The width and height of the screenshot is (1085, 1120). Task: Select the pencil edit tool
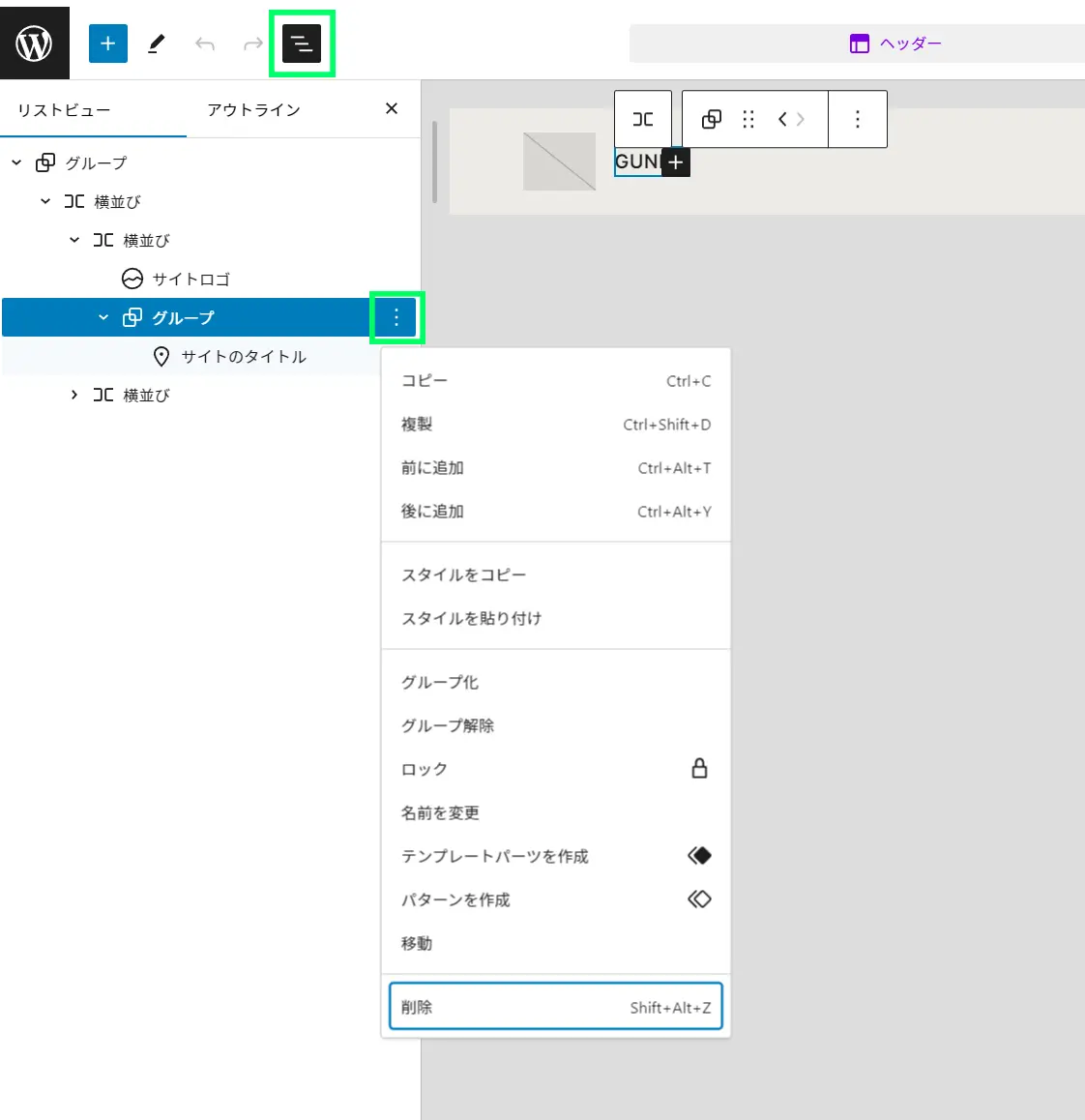click(156, 44)
